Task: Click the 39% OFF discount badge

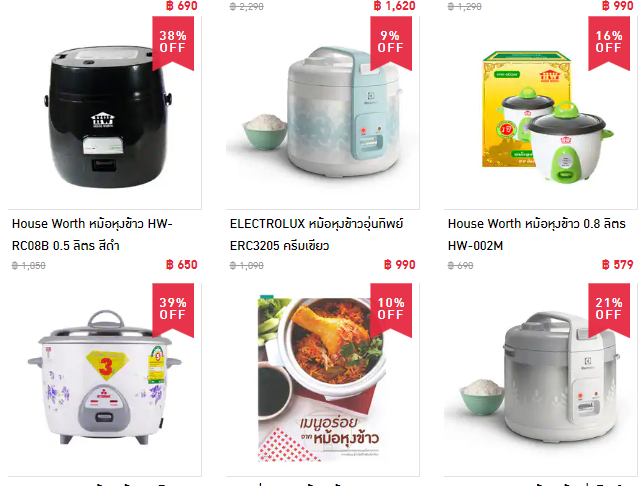Action: pyautogui.click(x=173, y=308)
